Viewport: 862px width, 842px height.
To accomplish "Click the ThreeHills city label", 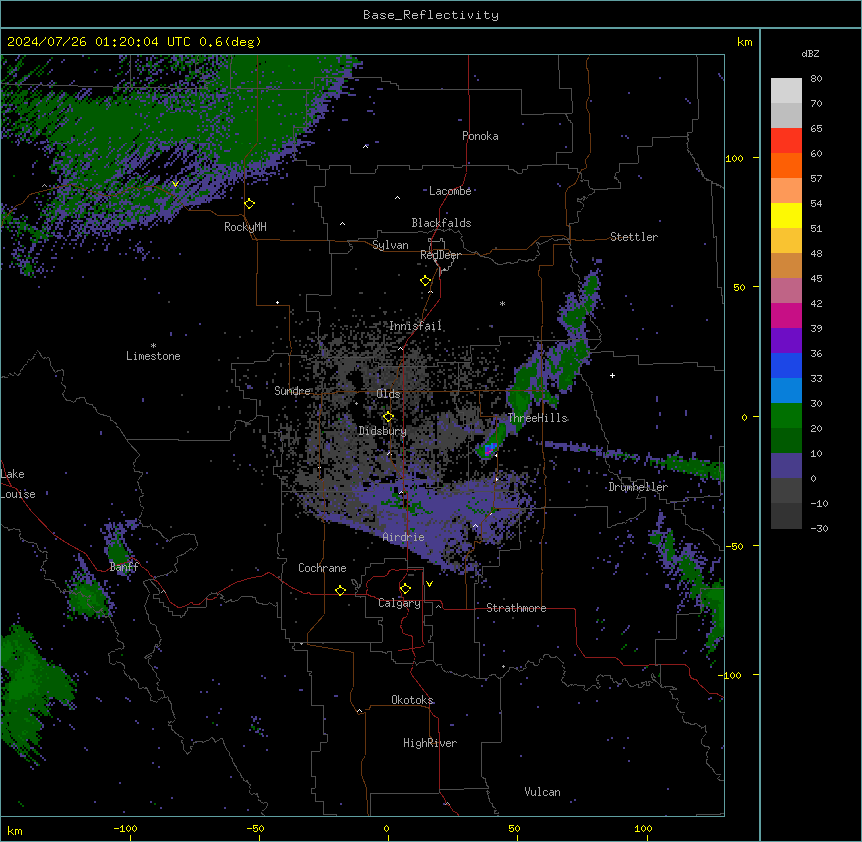I will [x=537, y=418].
